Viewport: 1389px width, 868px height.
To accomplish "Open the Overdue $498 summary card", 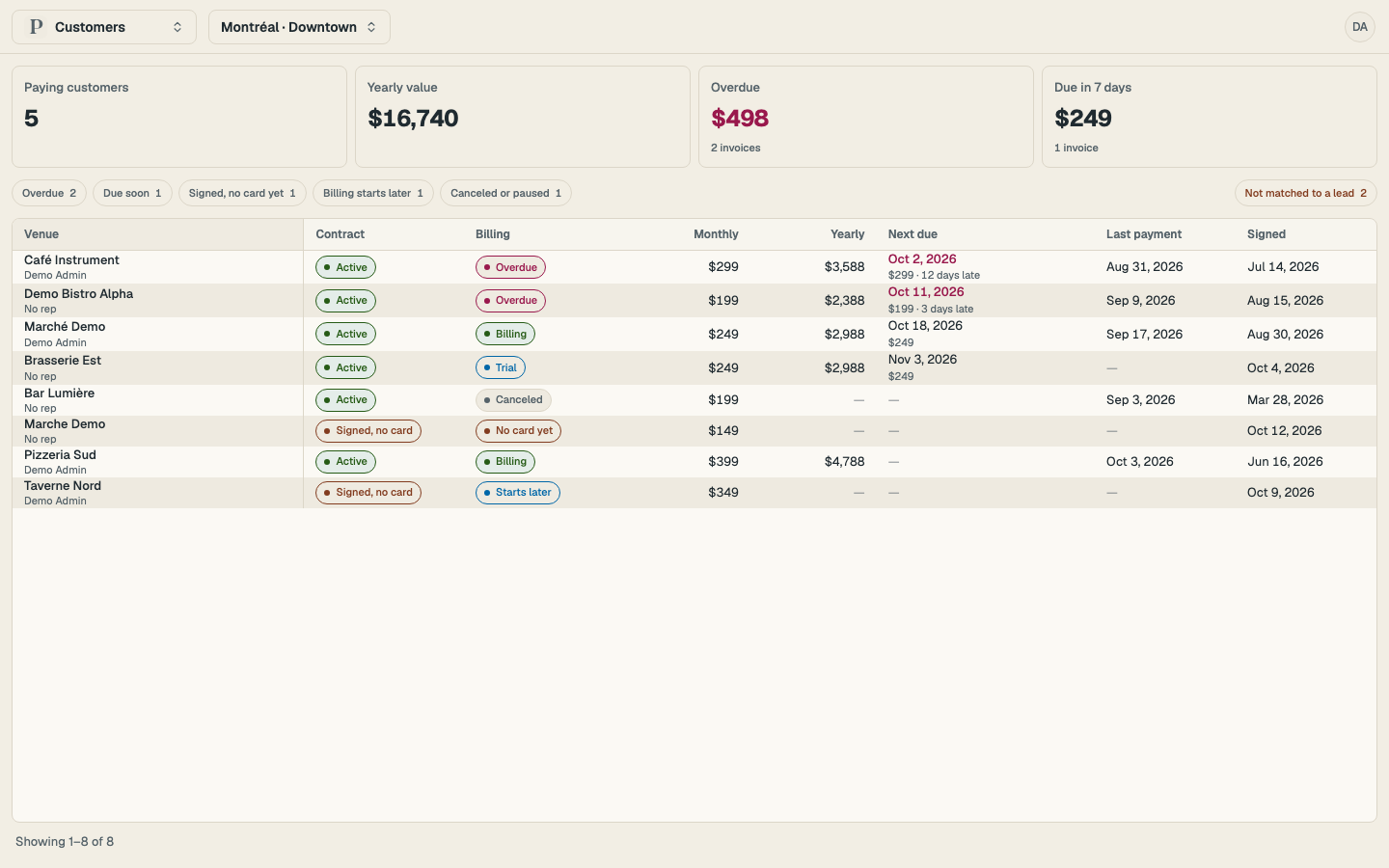I will pyautogui.click(x=865, y=117).
